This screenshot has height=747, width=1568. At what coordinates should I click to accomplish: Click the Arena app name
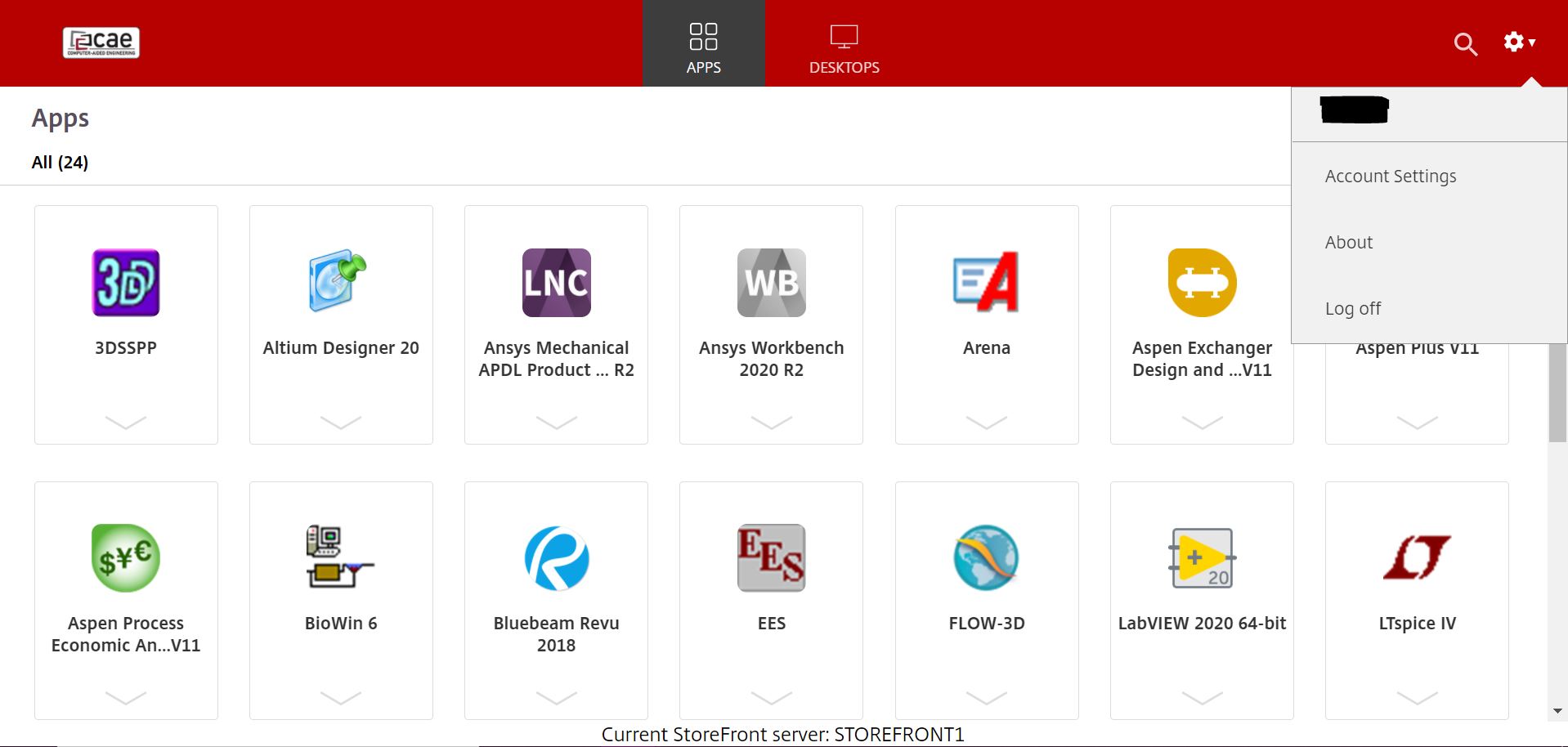(987, 348)
